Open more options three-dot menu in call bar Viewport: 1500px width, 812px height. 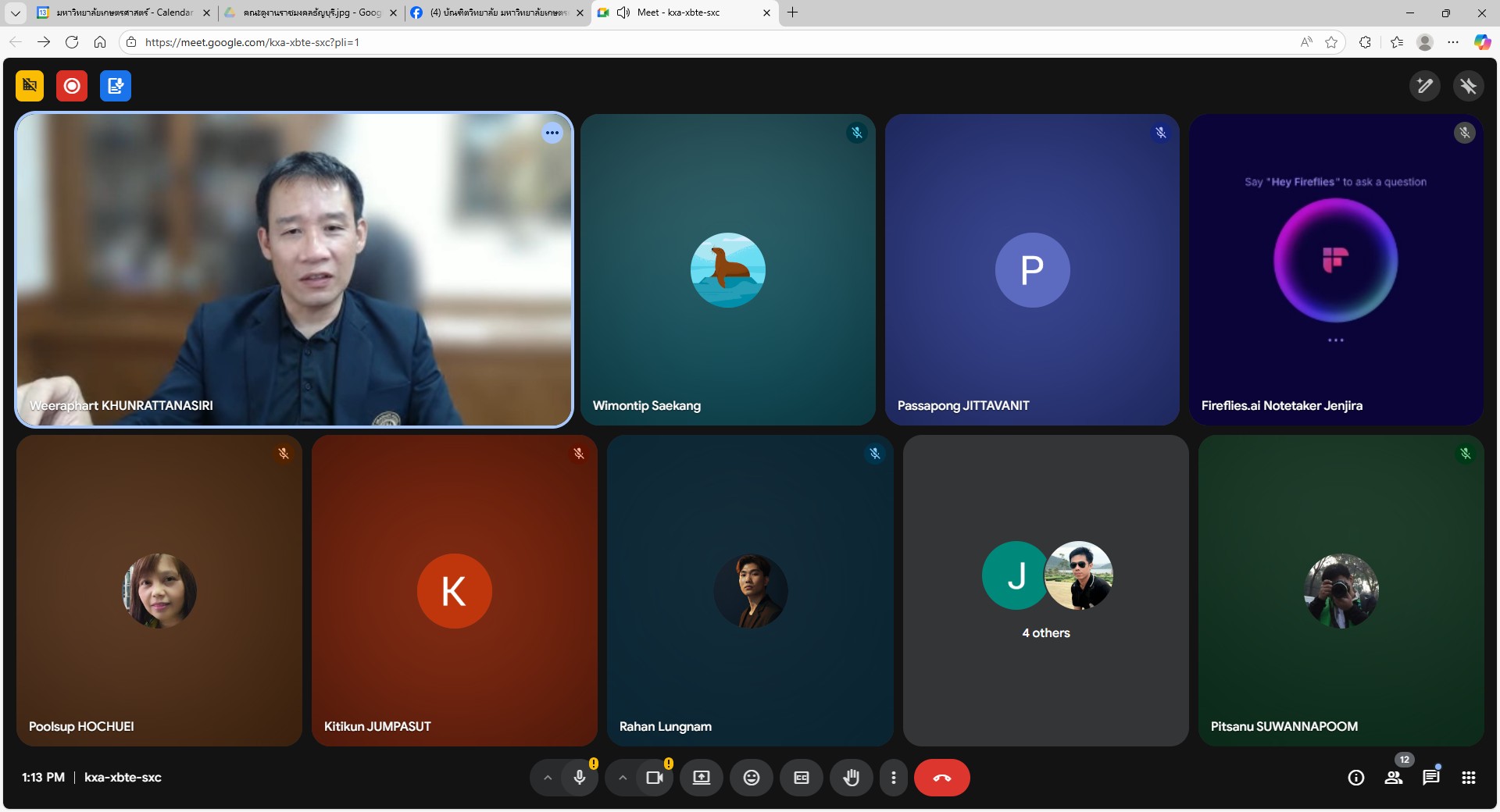894,778
